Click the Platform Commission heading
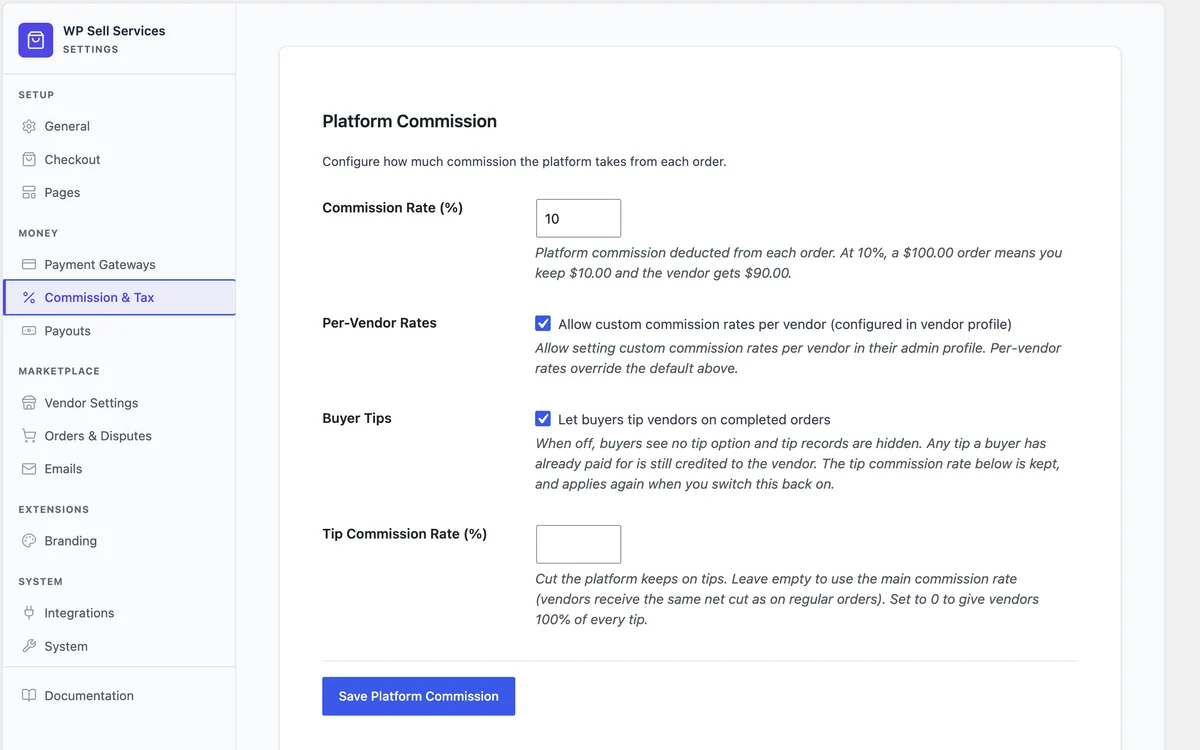 click(x=409, y=121)
